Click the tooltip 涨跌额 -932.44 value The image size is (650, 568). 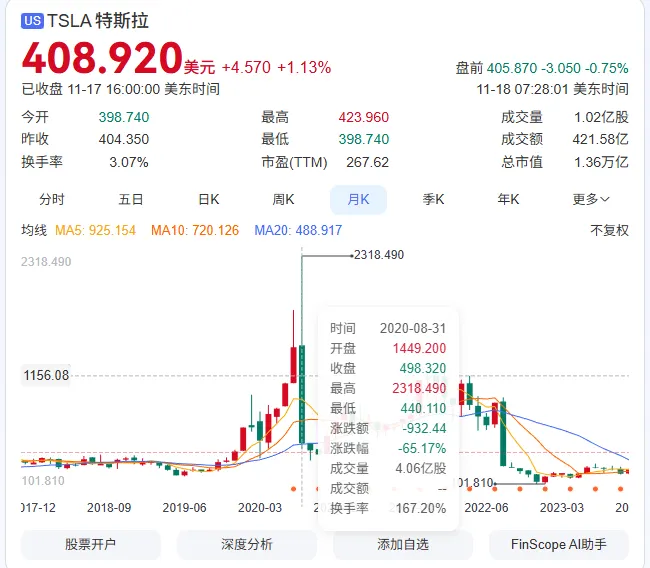pyautogui.click(x=424, y=428)
